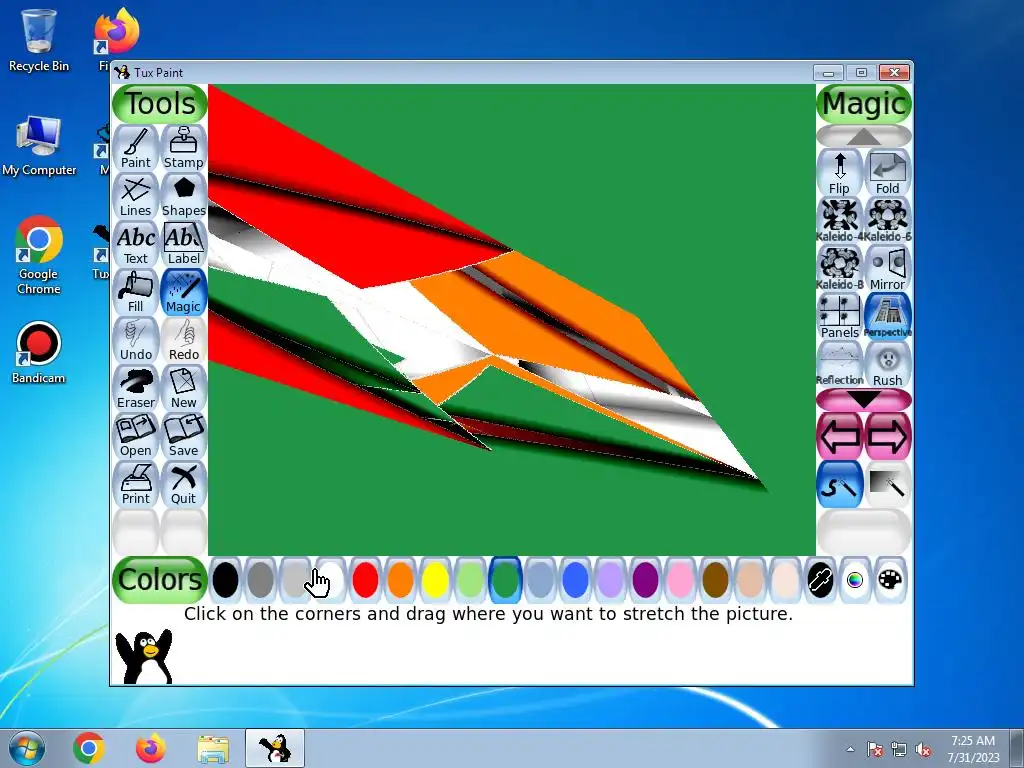Pick the tan color swatch
1024x768 pixels.
pyautogui.click(x=750, y=580)
